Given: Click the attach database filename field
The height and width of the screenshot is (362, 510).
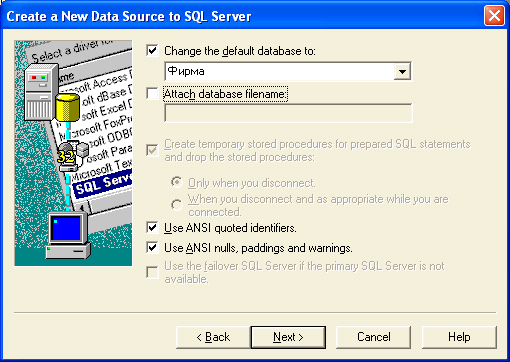Looking at the screenshot, I should coord(288,113).
